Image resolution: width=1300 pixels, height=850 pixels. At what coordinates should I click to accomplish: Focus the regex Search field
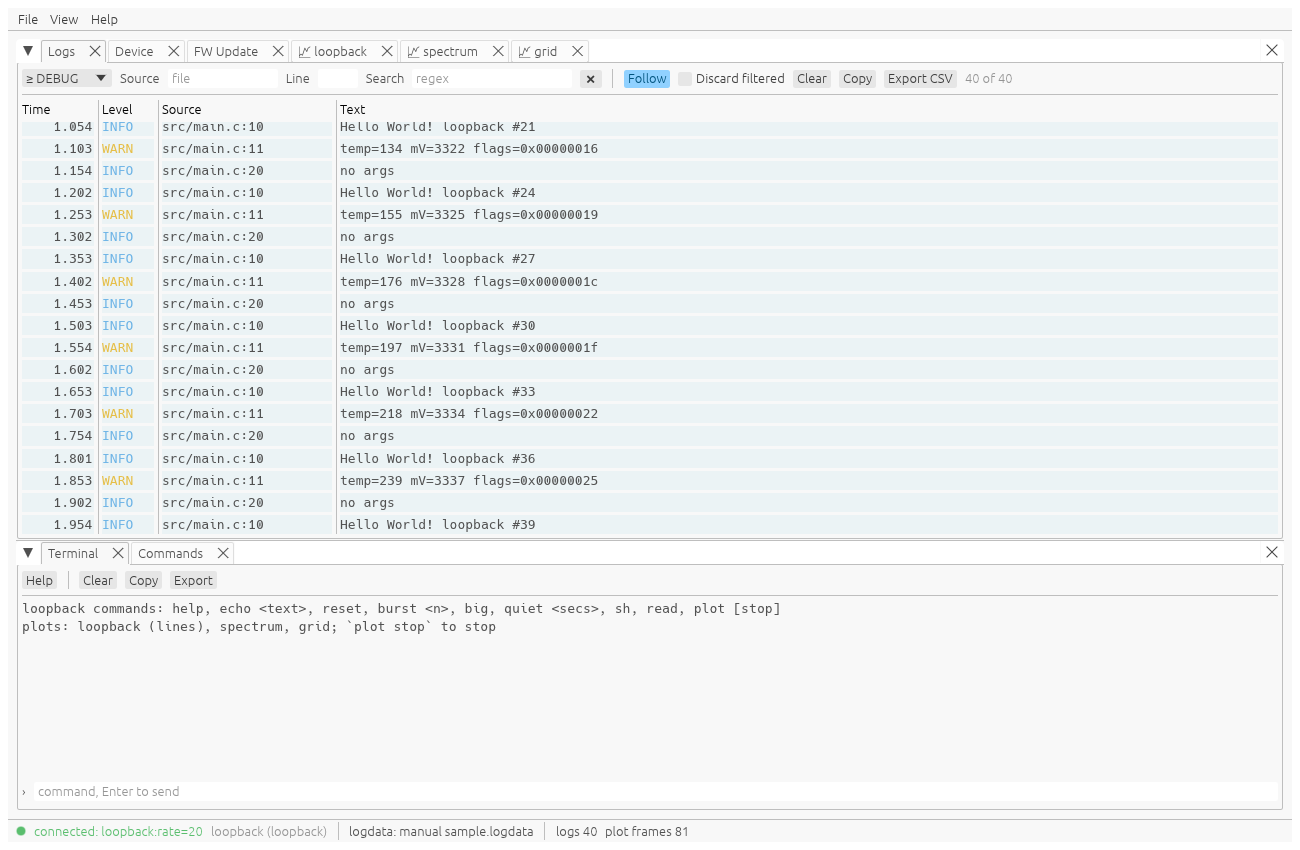pos(492,79)
